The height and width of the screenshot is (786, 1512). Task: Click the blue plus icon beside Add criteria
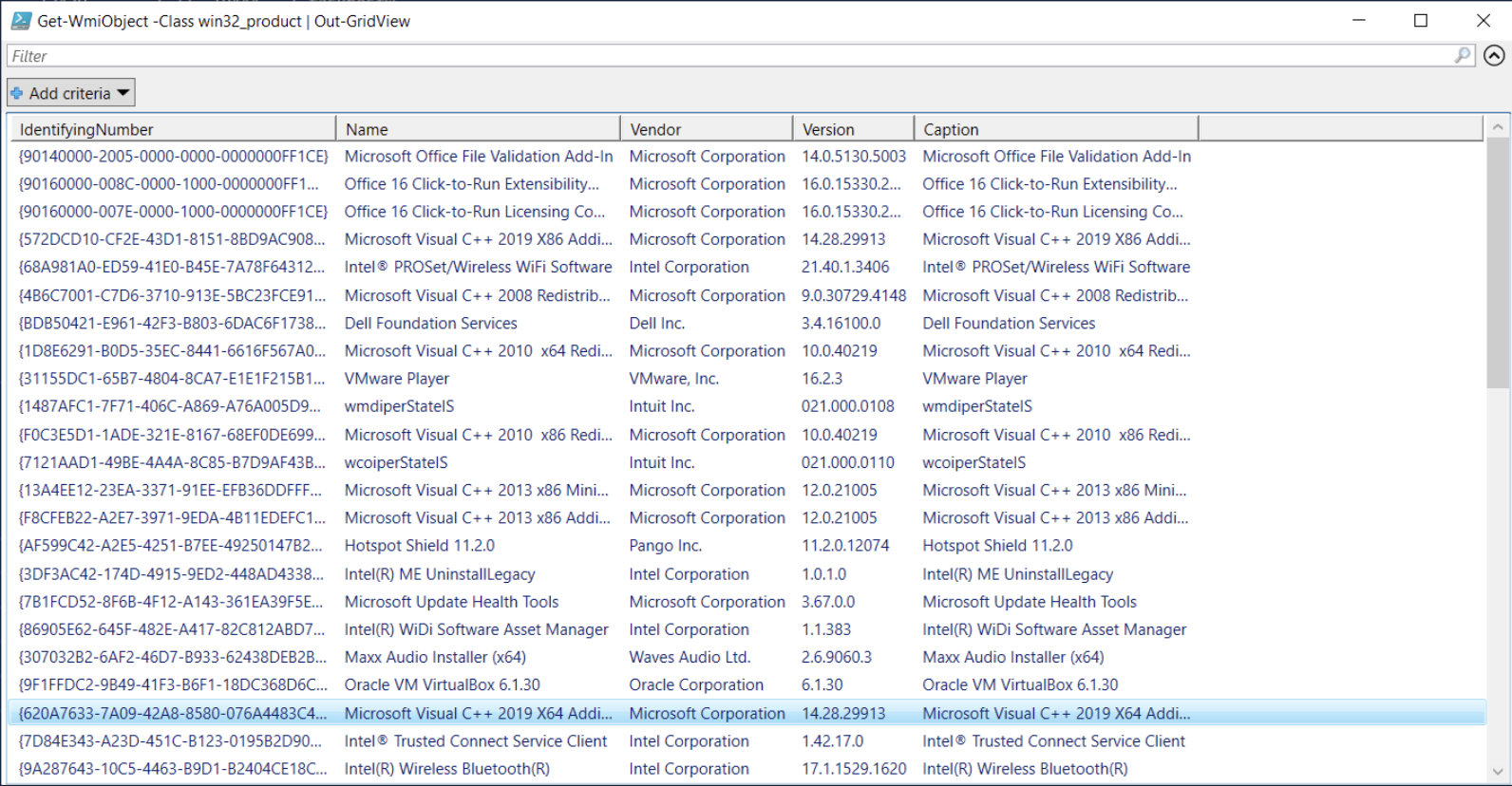point(17,93)
